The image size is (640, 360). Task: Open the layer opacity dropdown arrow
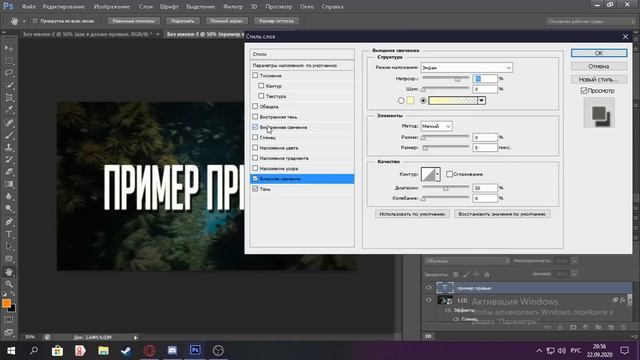[574, 261]
